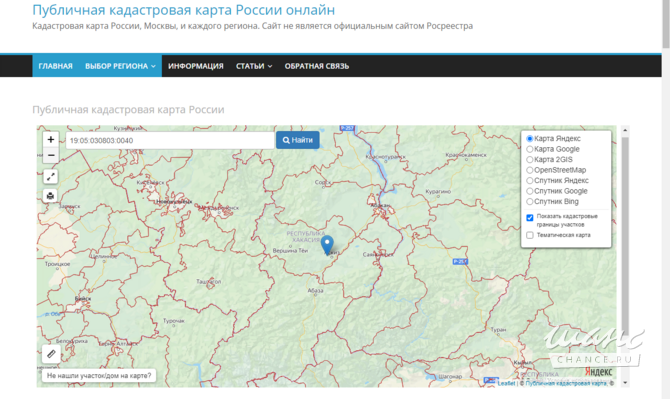Click the Leaflet attribution link

tap(506, 383)
